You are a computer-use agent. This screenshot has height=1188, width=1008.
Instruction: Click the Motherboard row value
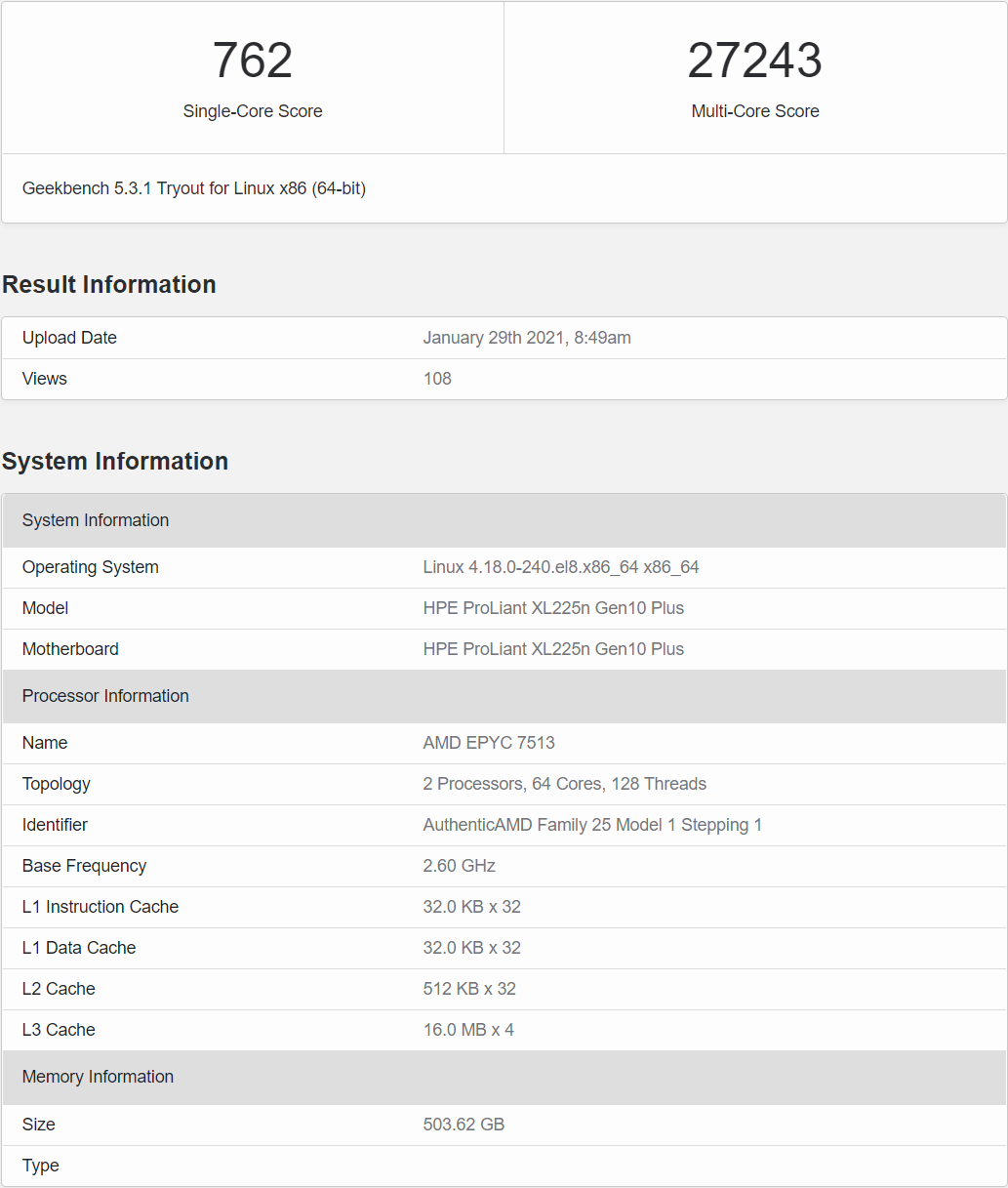(x=552, y=649)
